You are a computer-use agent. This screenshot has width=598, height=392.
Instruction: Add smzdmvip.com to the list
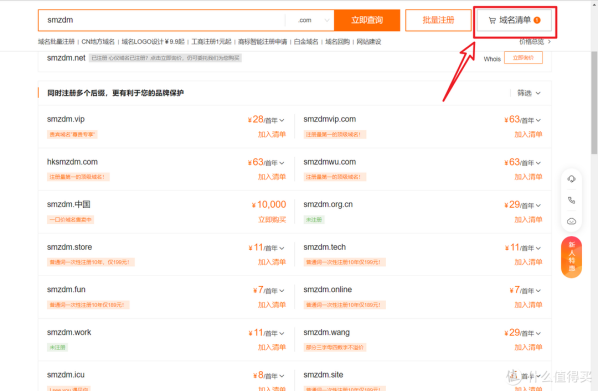pos(528,134)
